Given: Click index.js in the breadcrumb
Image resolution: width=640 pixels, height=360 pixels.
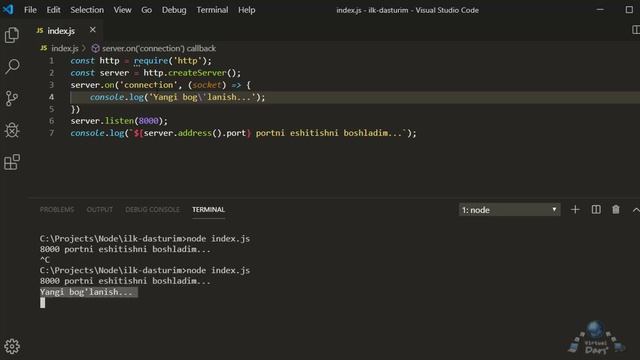Looking at the screenshot, I should [x=65, y=48].
